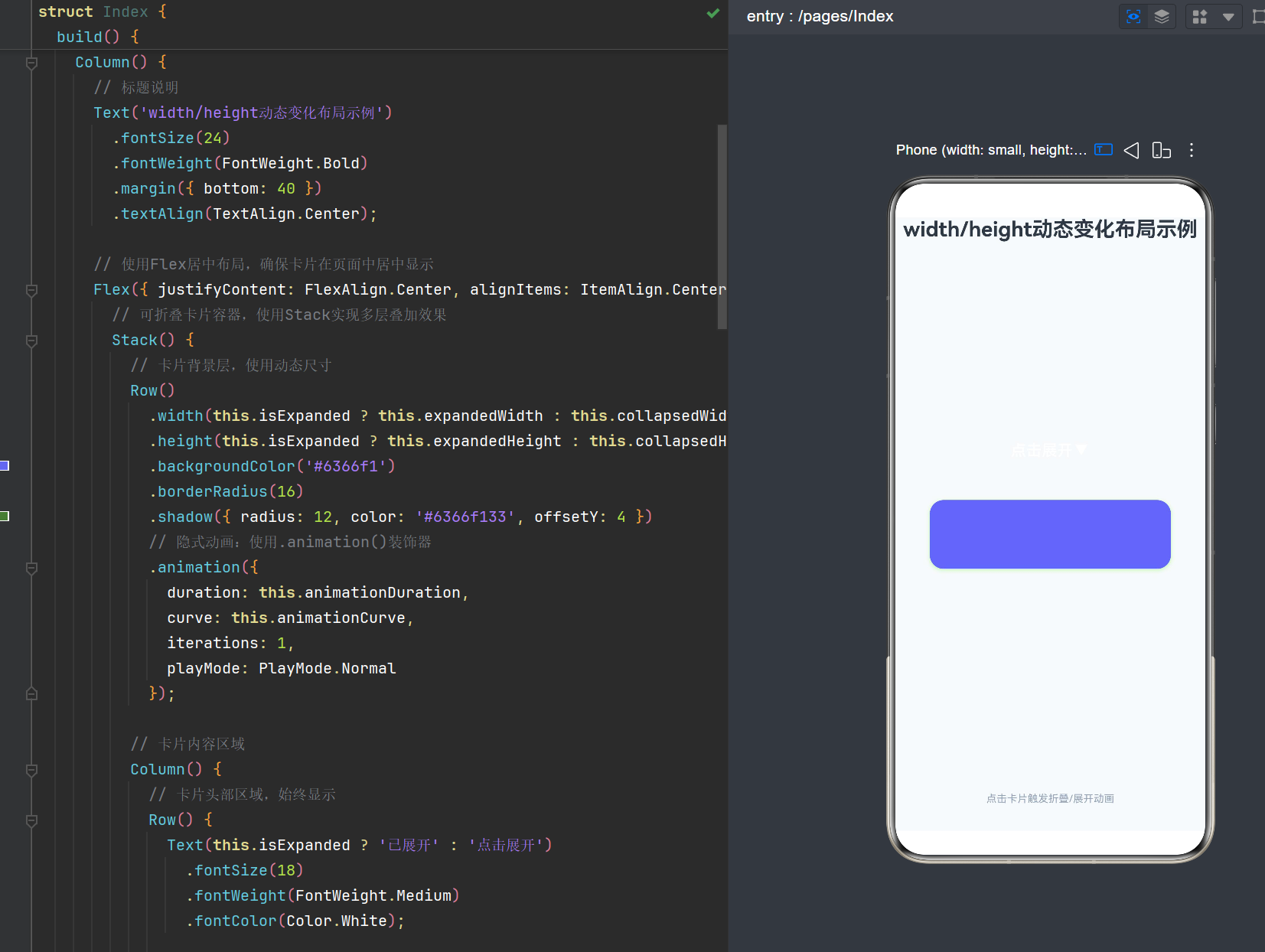The image size is (1265, 952).
Task: Collapse the Flex block fold marker
Action: 31,290
